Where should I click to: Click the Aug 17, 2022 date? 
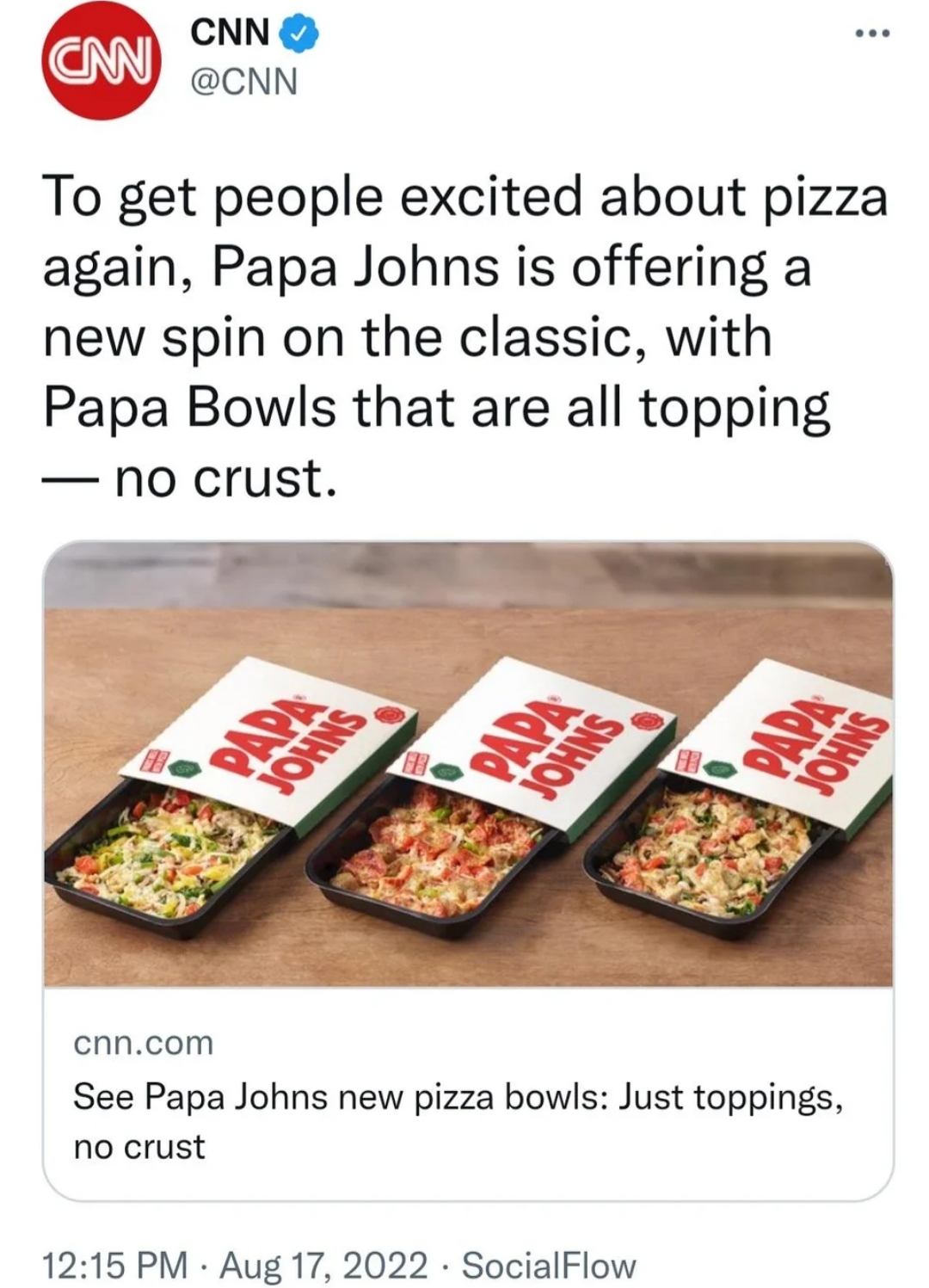[323, 1265]
